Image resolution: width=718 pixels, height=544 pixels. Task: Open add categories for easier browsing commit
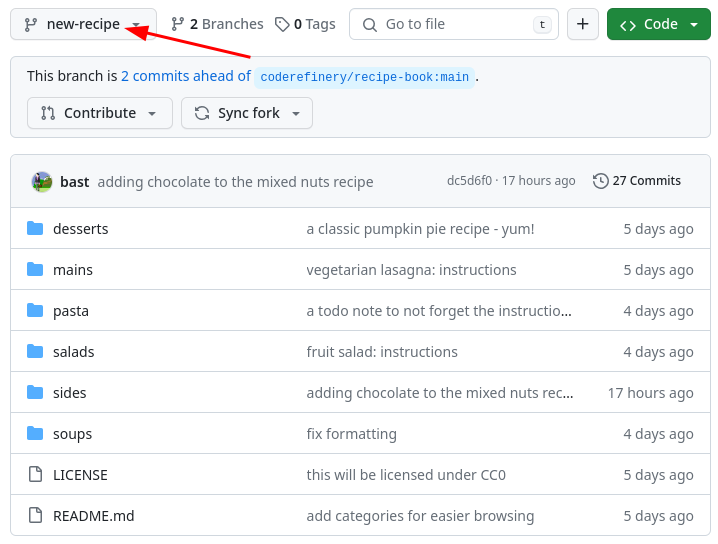coord(420,516)
